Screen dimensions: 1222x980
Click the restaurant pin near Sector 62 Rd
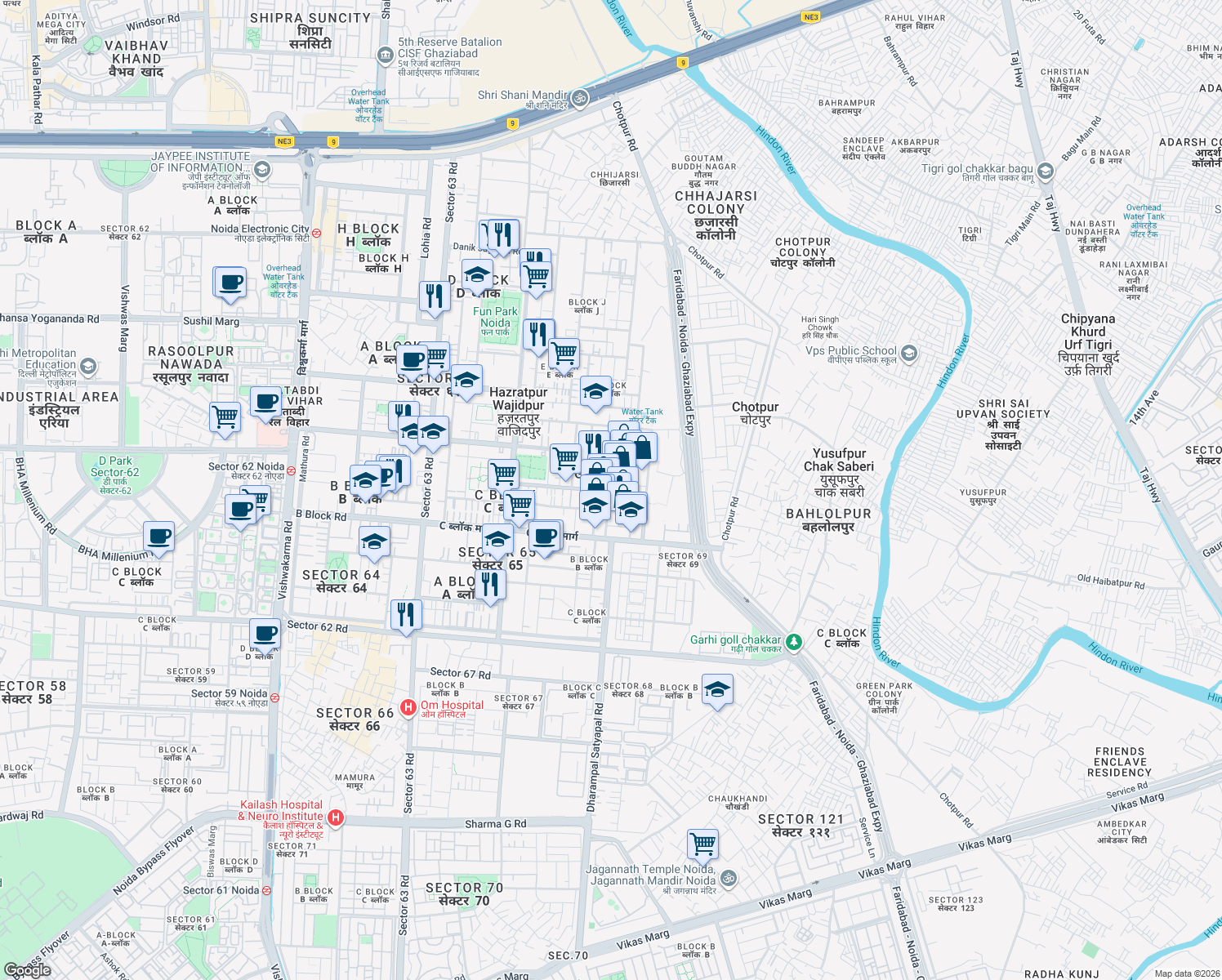point(406,615)
